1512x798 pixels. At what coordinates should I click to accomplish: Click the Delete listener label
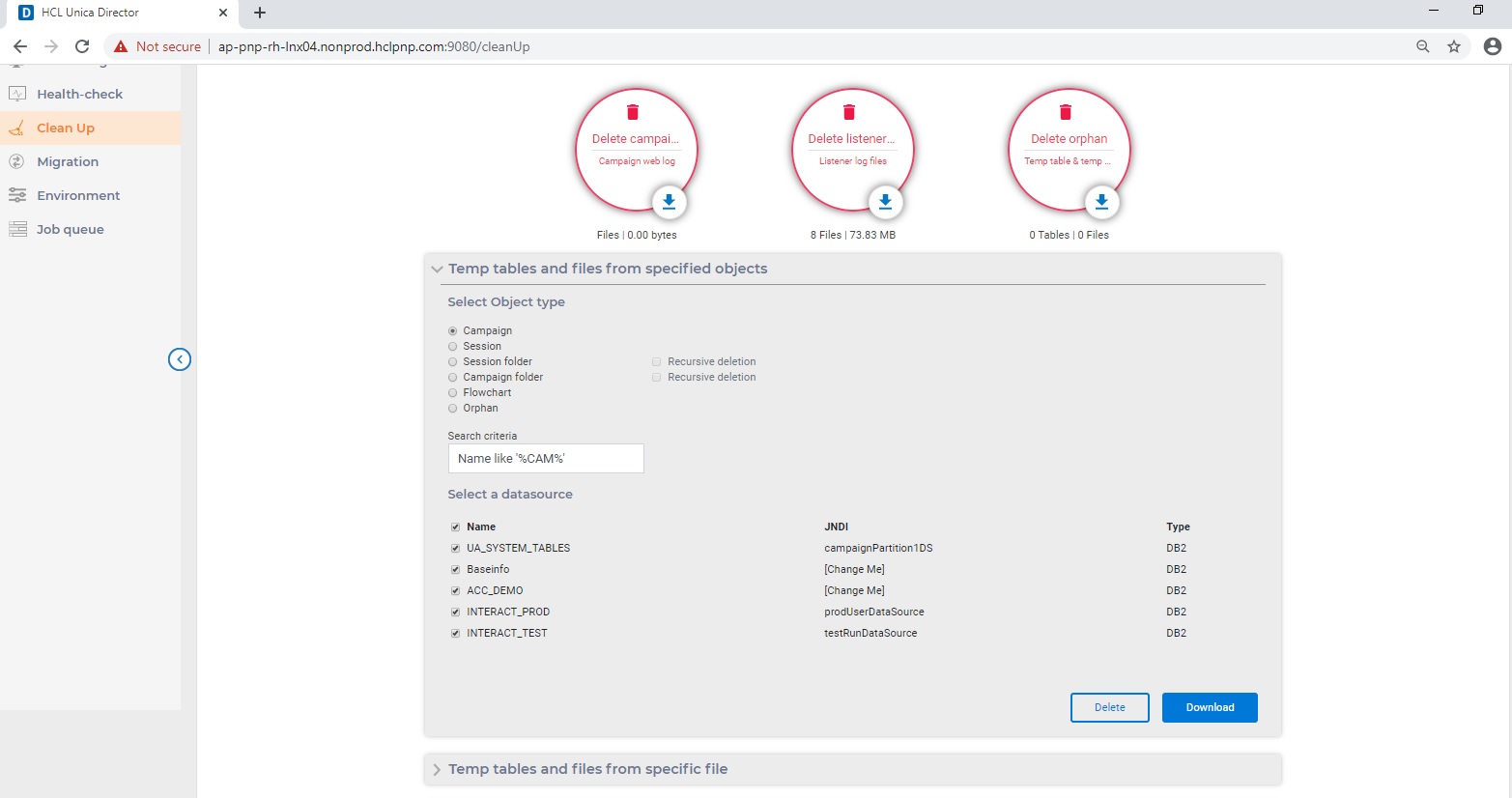tap(851, 139)
